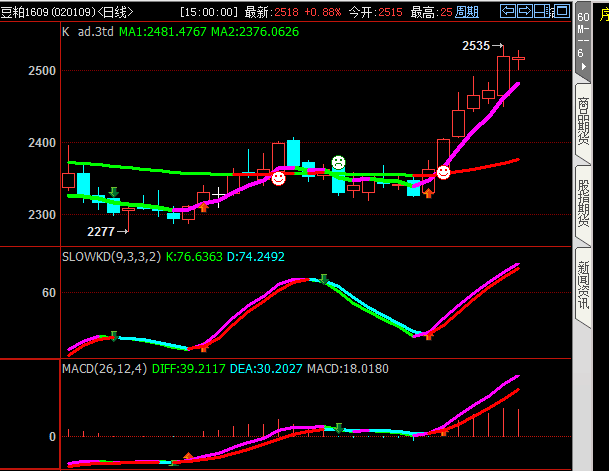
Task: Click the K:76.6363 value
Action: (194, 257)
